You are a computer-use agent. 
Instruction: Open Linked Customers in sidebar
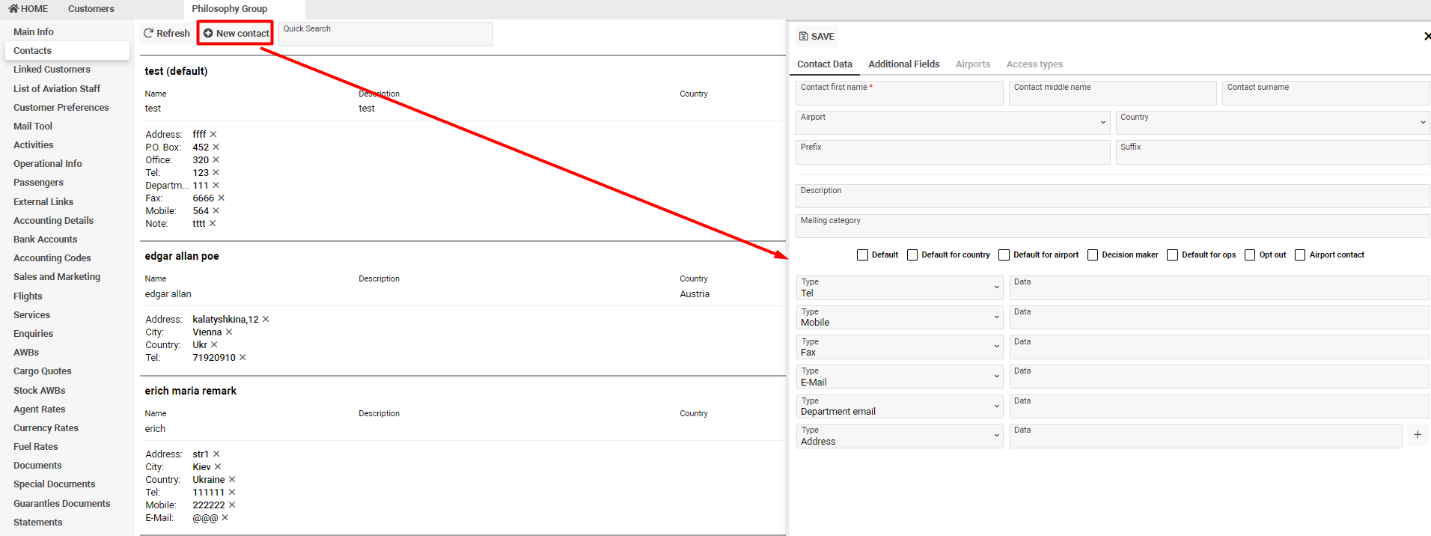tap(52, 69)
